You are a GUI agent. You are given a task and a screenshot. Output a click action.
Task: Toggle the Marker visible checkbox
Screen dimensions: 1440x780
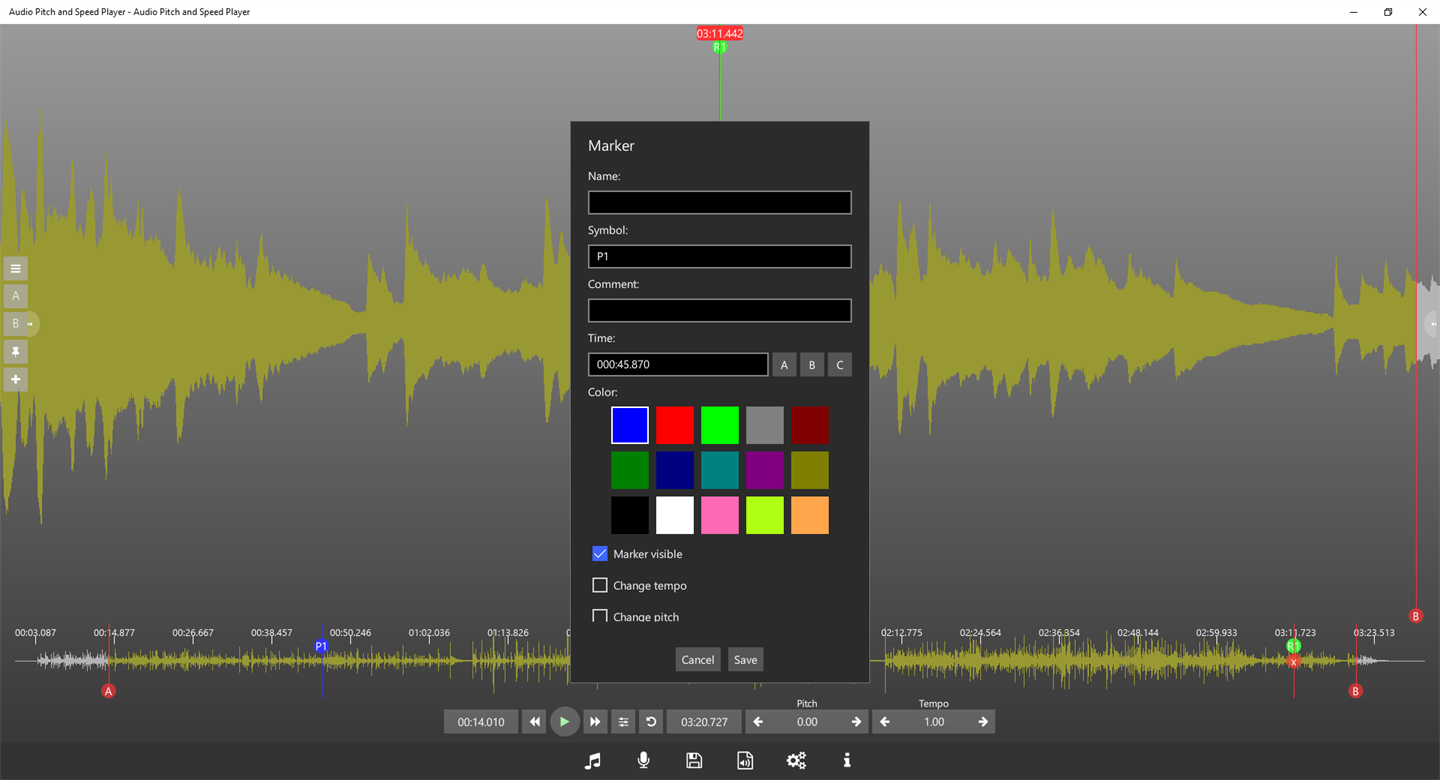[x=600, y=554]
